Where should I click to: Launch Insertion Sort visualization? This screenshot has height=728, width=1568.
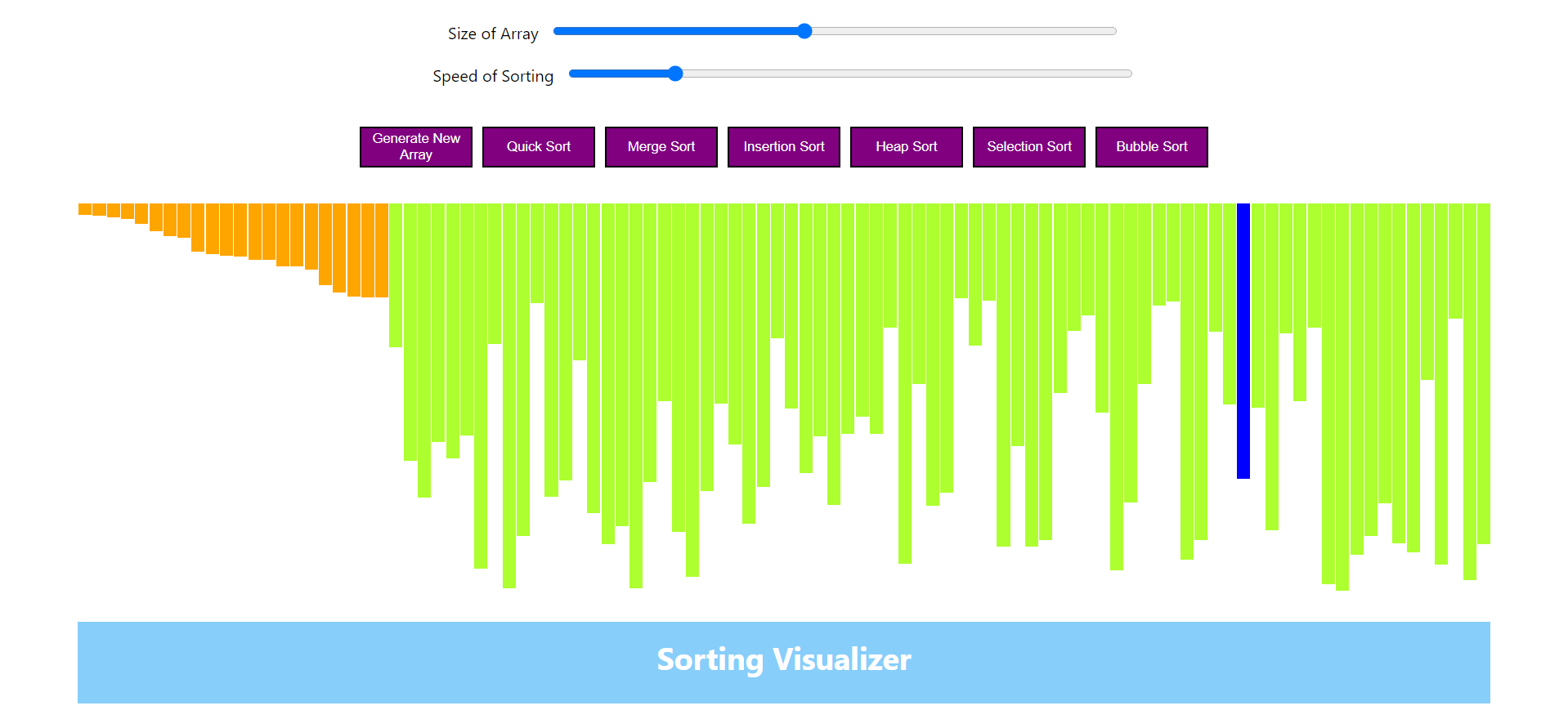pos(783,147)
